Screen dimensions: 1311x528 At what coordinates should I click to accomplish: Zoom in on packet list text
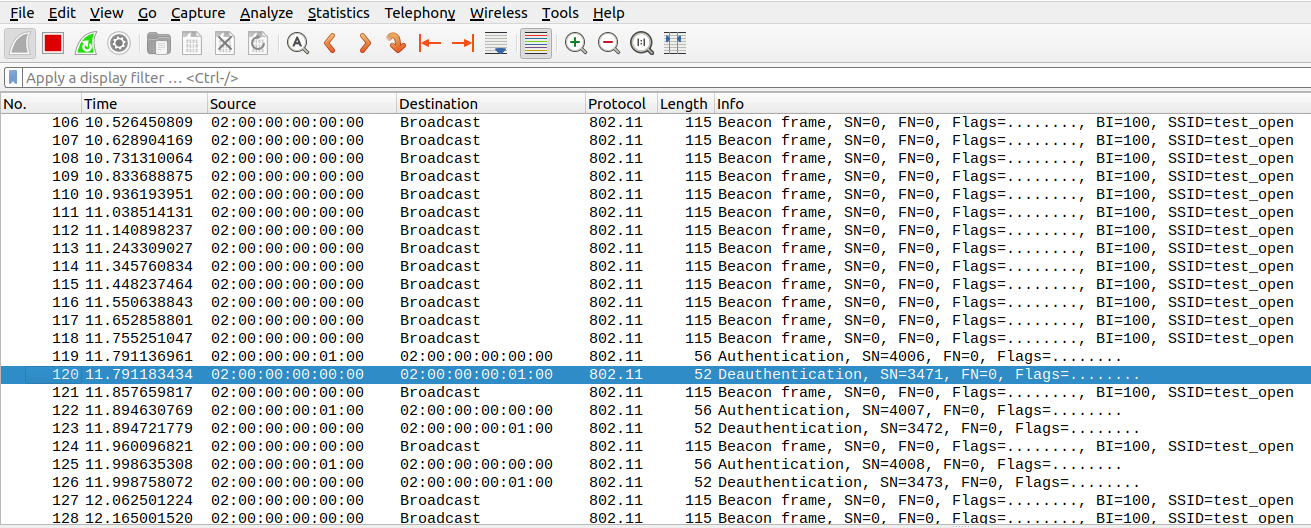point(576,43)
